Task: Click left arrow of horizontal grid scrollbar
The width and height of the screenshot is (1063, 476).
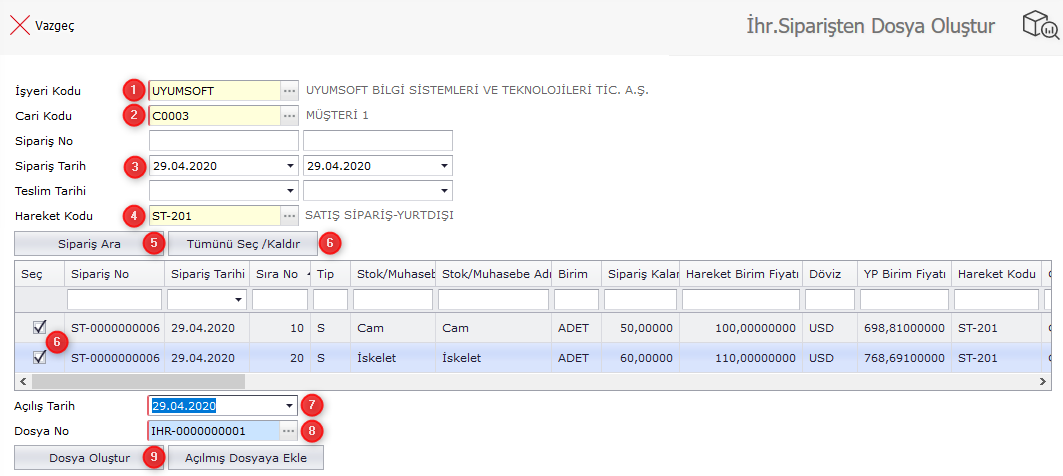Action: pos(22,381)
